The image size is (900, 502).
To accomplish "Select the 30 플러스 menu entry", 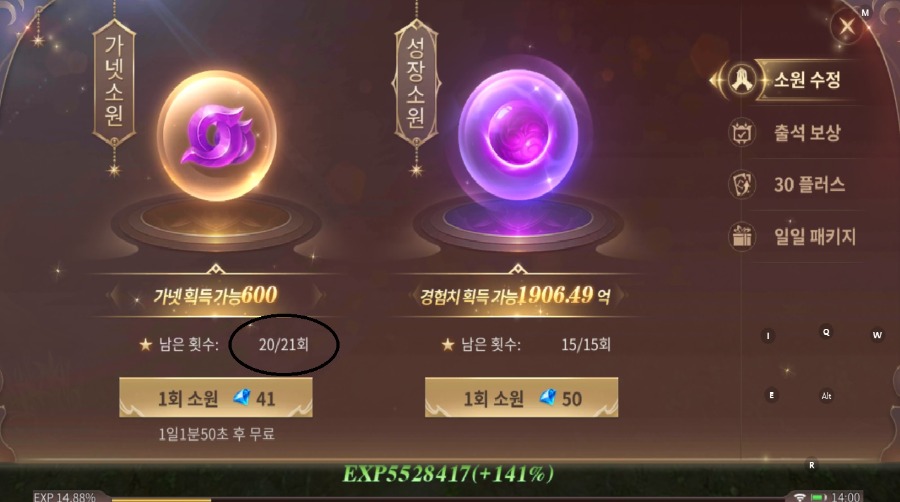I will pyautogui.click(x=809, y=184).
